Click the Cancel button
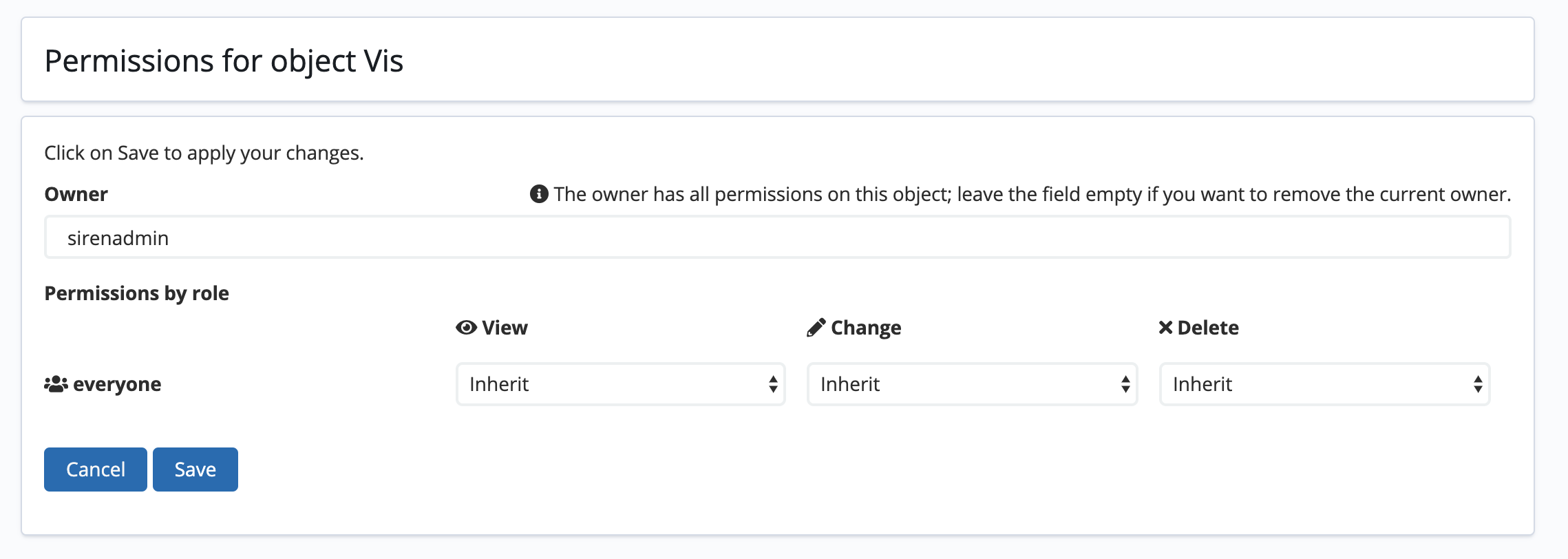Screen dimensions: 1568x559 pos(95,469)
